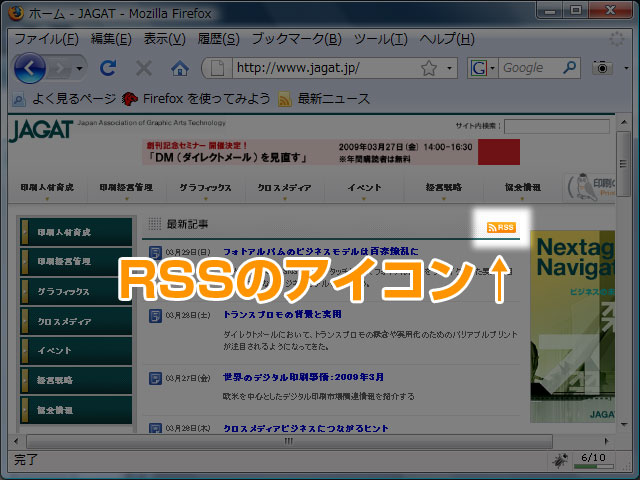
Task: Open article フォトアルバムのビジネスモデルは百花繚乱に
Action: click(320, 251)
